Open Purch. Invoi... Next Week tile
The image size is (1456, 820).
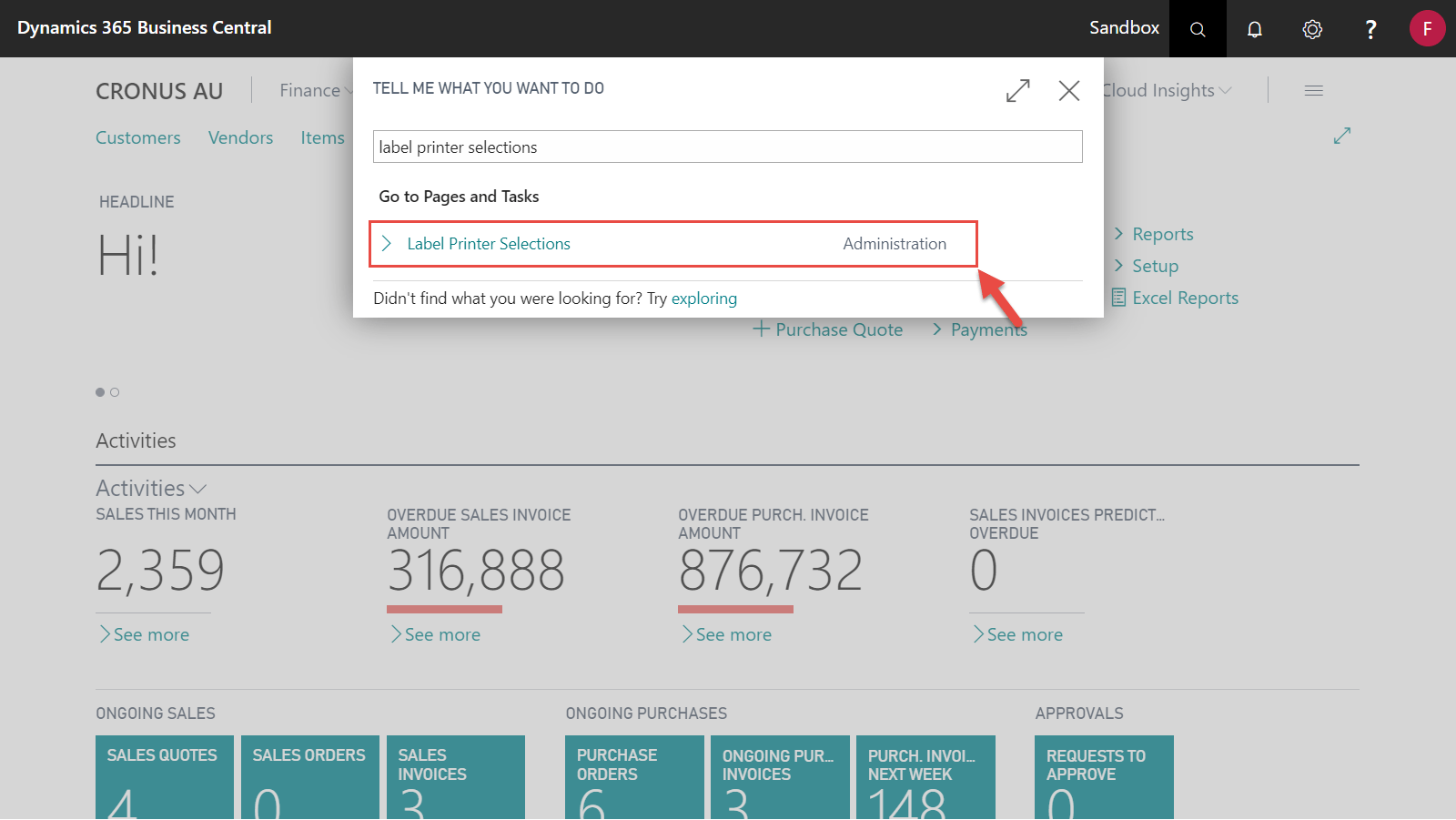click(925, 778)
